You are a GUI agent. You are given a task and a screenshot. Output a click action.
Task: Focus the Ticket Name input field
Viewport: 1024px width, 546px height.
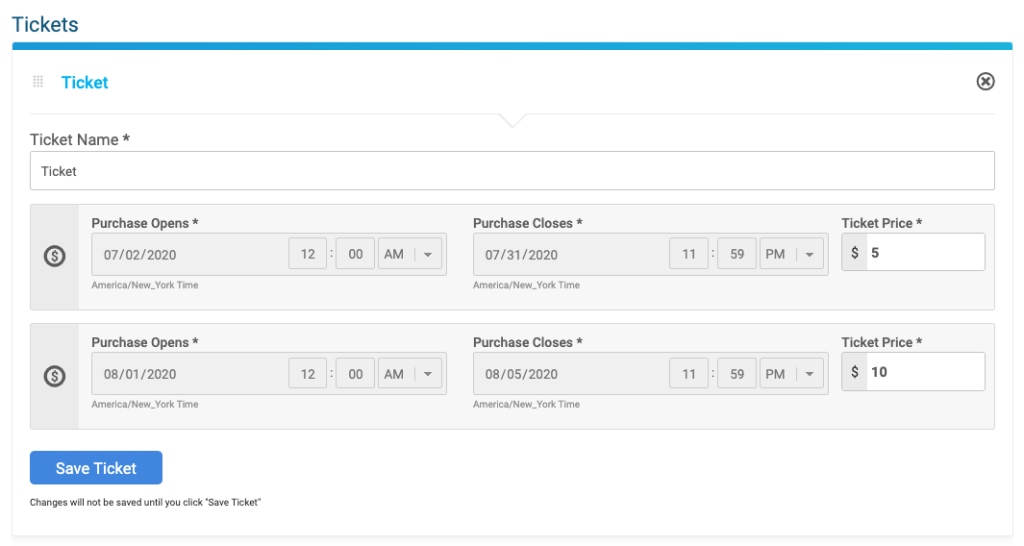pos(512,171)
